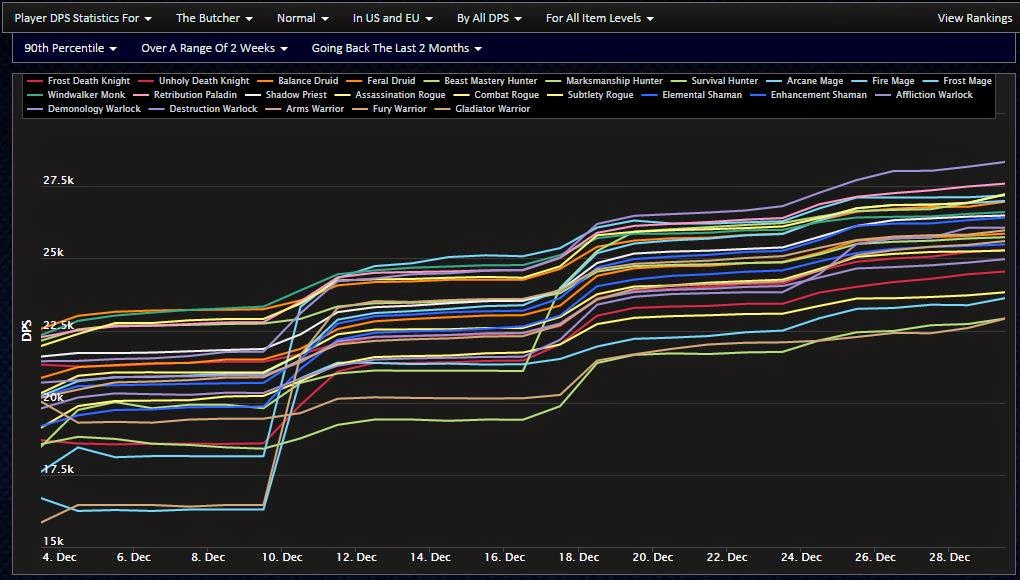
Task: Click the 14. Dec date label
Action: (430, 557)
